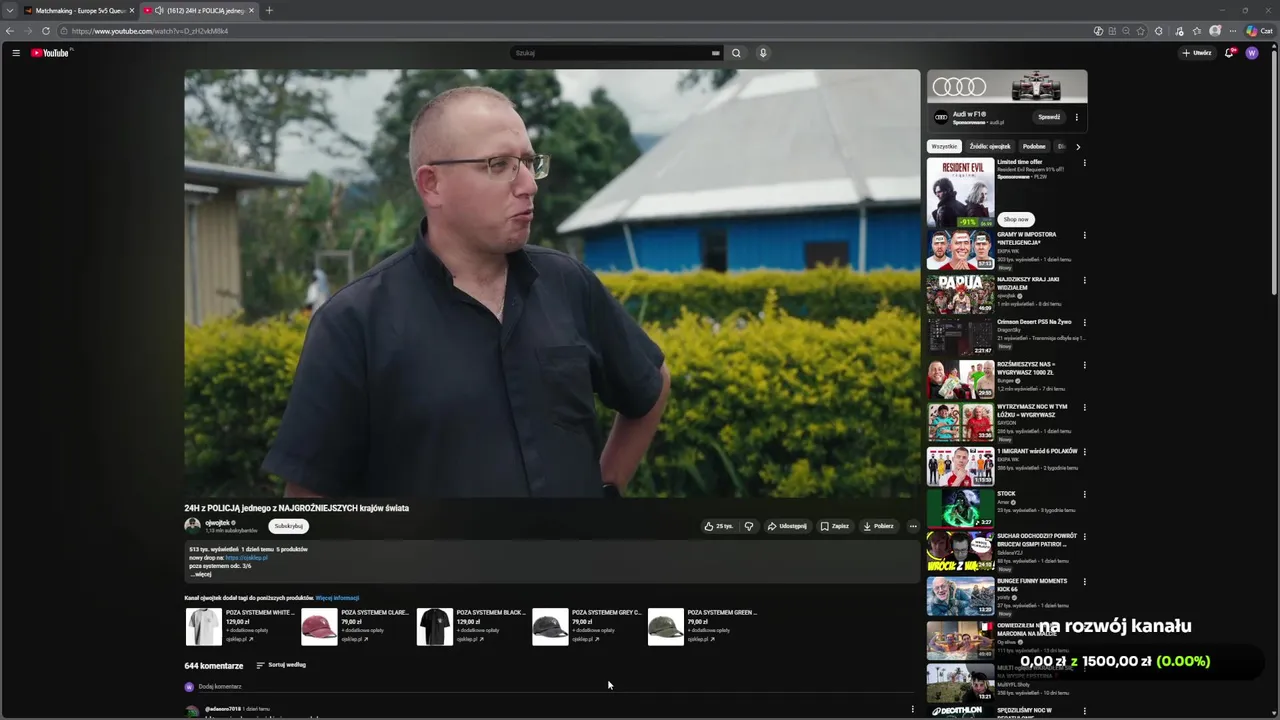
Task: Save video with Zapisz button
Action: (834, 526)
